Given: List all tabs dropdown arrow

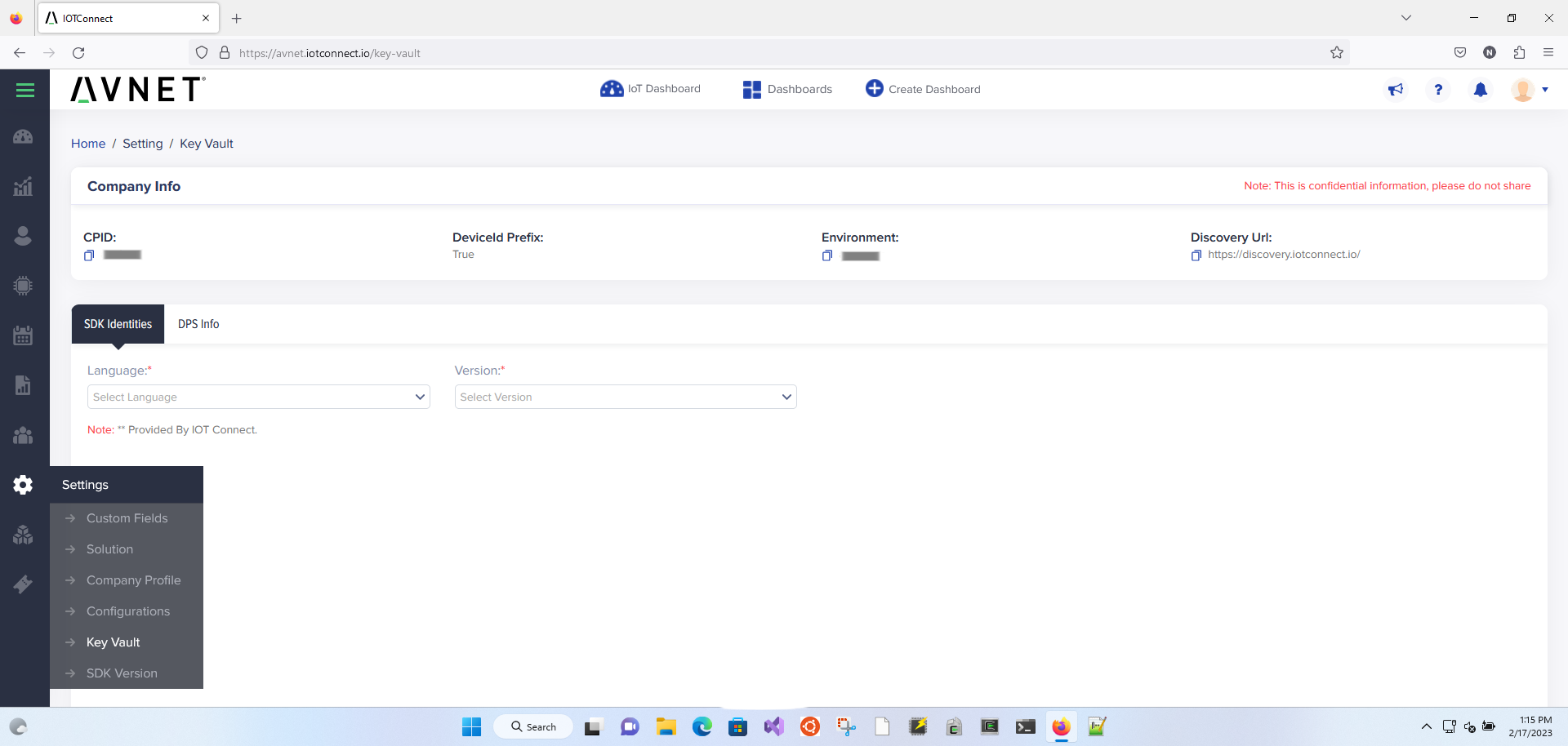Looking at the screenshot, I should 1406,18.
